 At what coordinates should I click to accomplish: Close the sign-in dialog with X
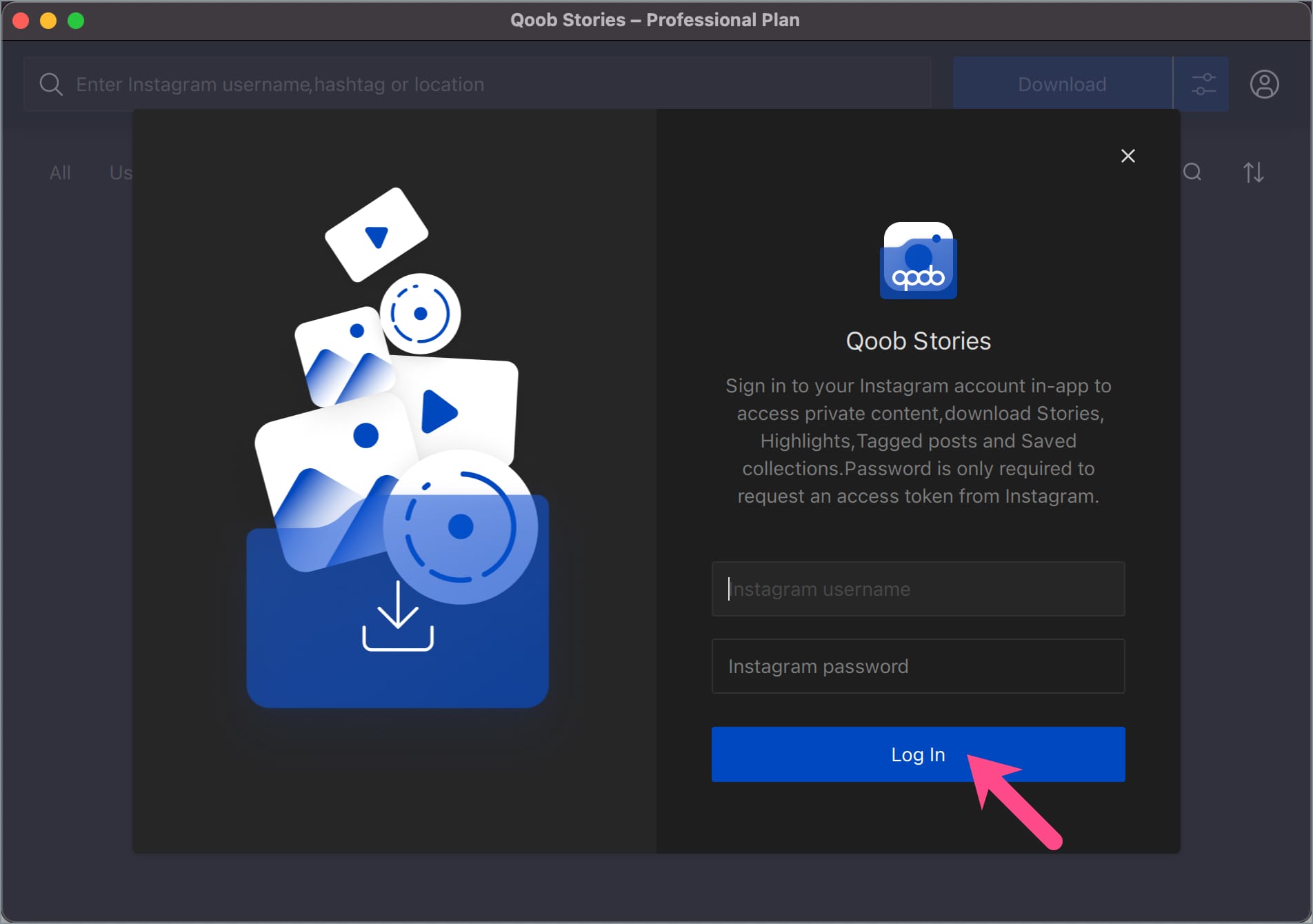(1127, 156)
